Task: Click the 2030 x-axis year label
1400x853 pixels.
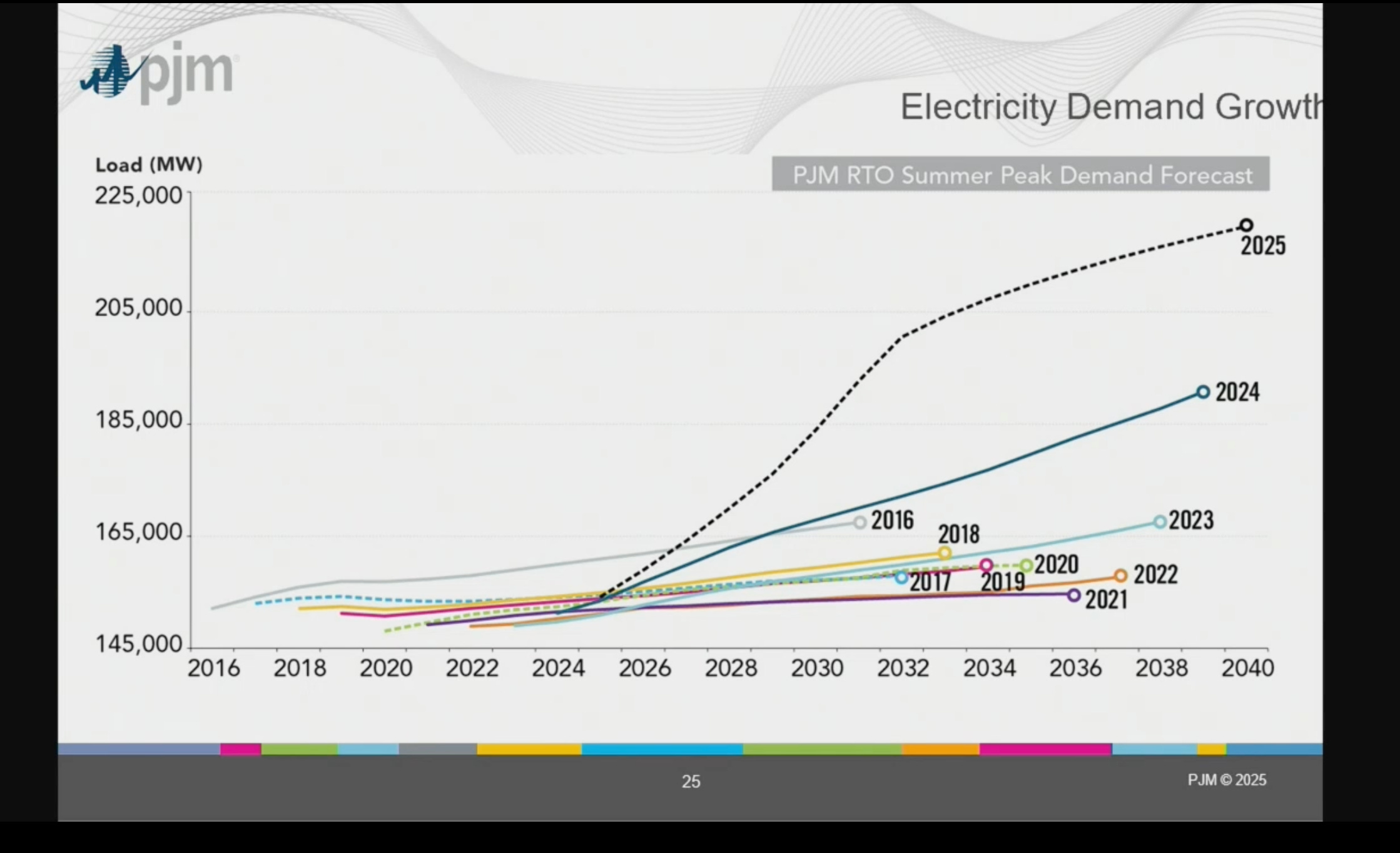Action: pos(816,668)
